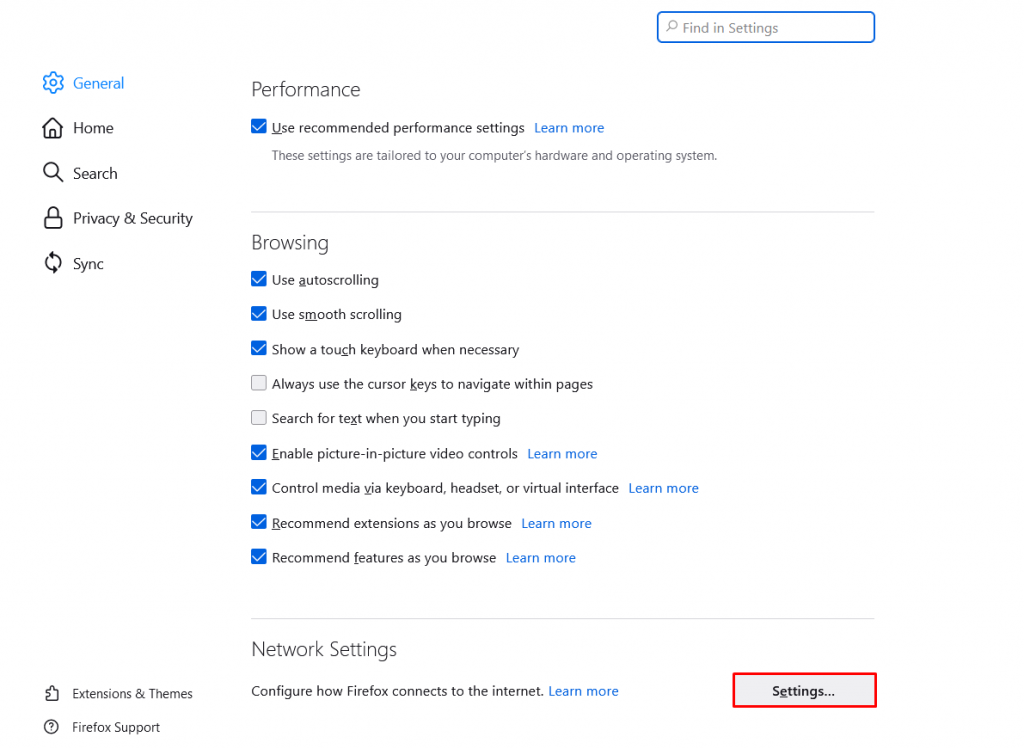This screenshot has width=1024, height=749.
Task: Uncheck Use autoscrolling
Action: click(259, 280)
